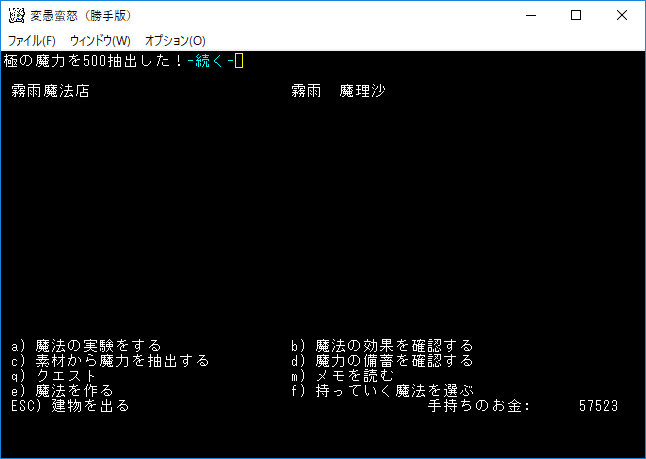The height and width of the screenshot is (459, 646).
Task: Click the 手持ちのお金 amount 57523
Action: (599, 405)
